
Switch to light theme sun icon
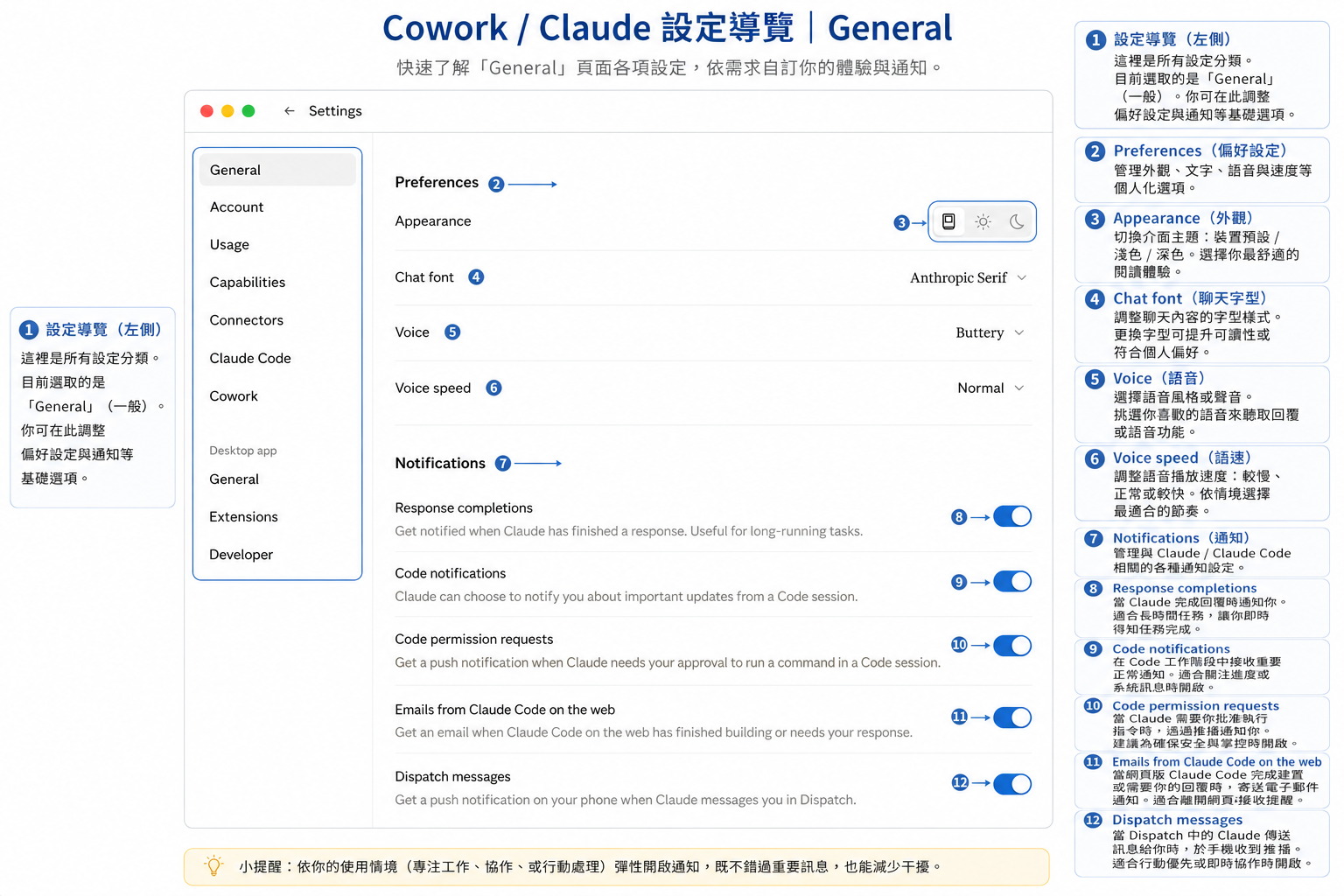(x=983, y=221)
